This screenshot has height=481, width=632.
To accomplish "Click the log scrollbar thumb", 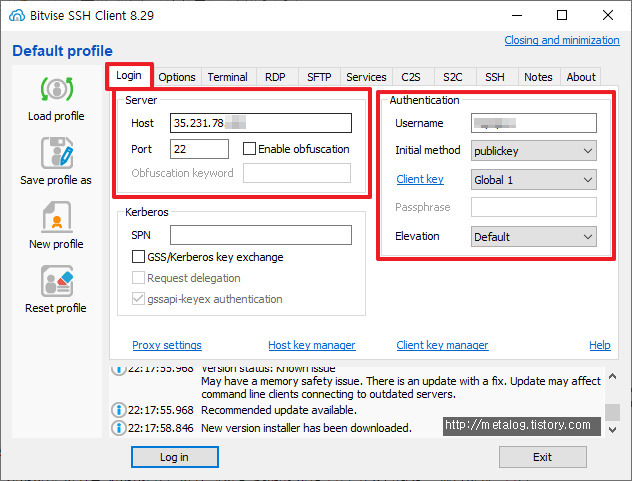I will point(613,412).
